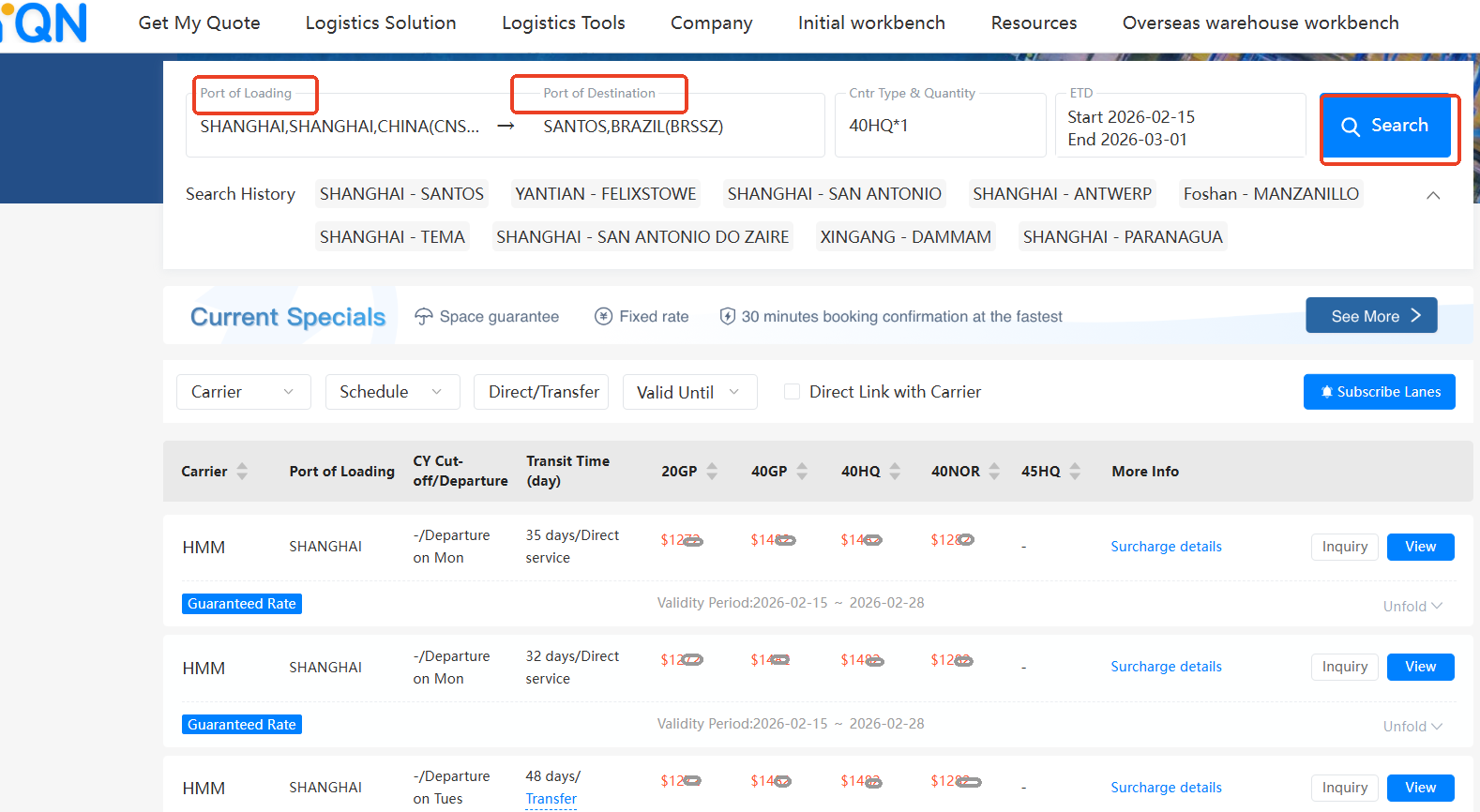1480x812 pixels.
Task: Open the Carrier filter dropdown
Action: click(x=242, y=392)
